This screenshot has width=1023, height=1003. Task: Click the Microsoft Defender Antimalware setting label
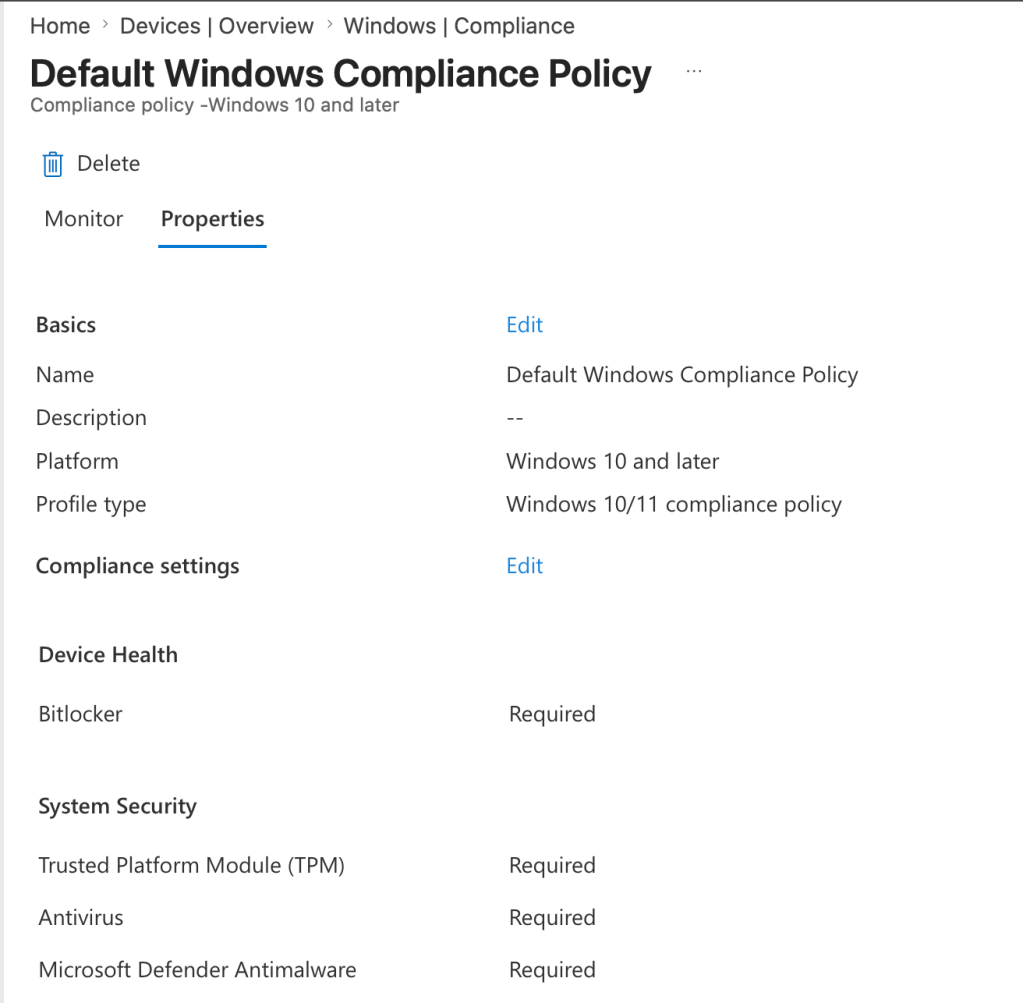pos(197,969)
